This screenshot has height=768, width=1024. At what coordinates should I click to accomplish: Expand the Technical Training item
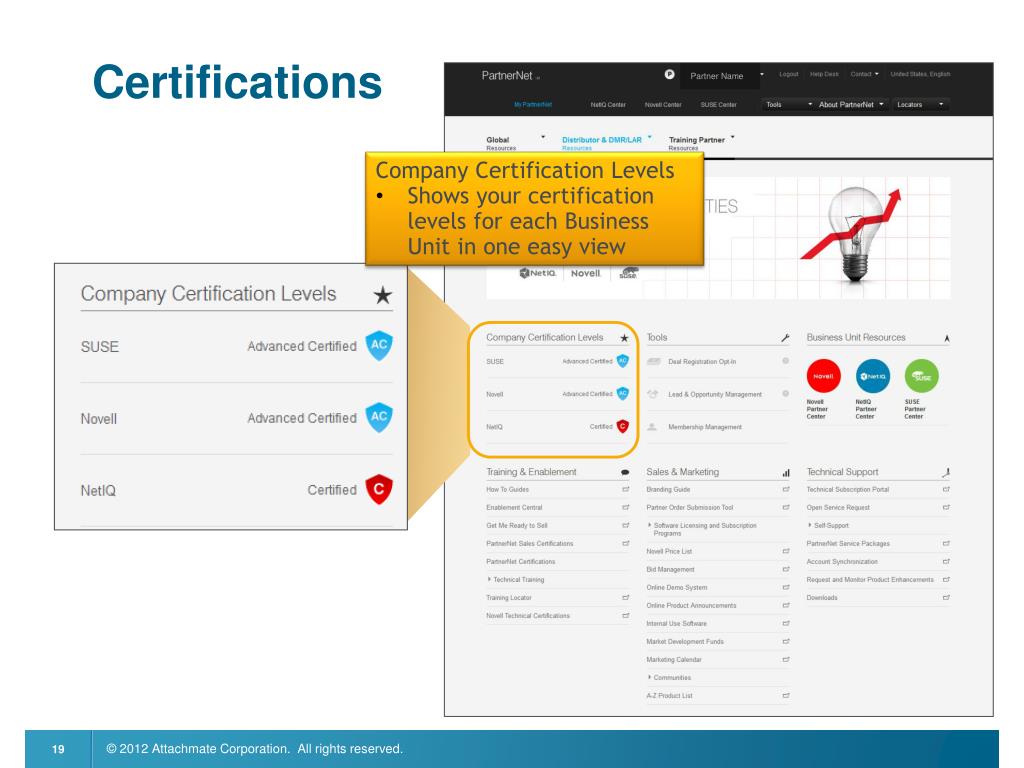516,580
